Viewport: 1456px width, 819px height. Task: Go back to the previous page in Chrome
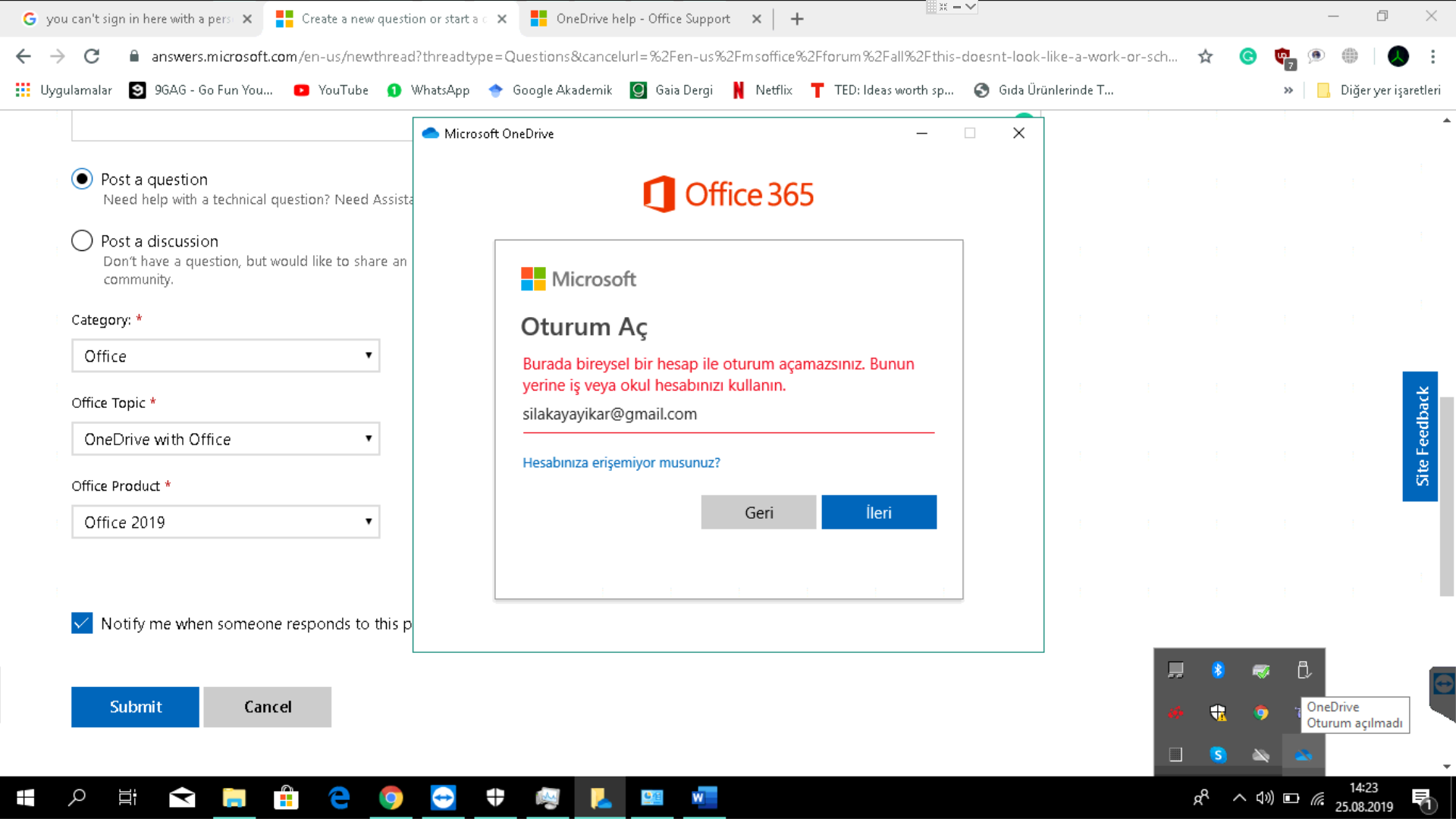24,56
